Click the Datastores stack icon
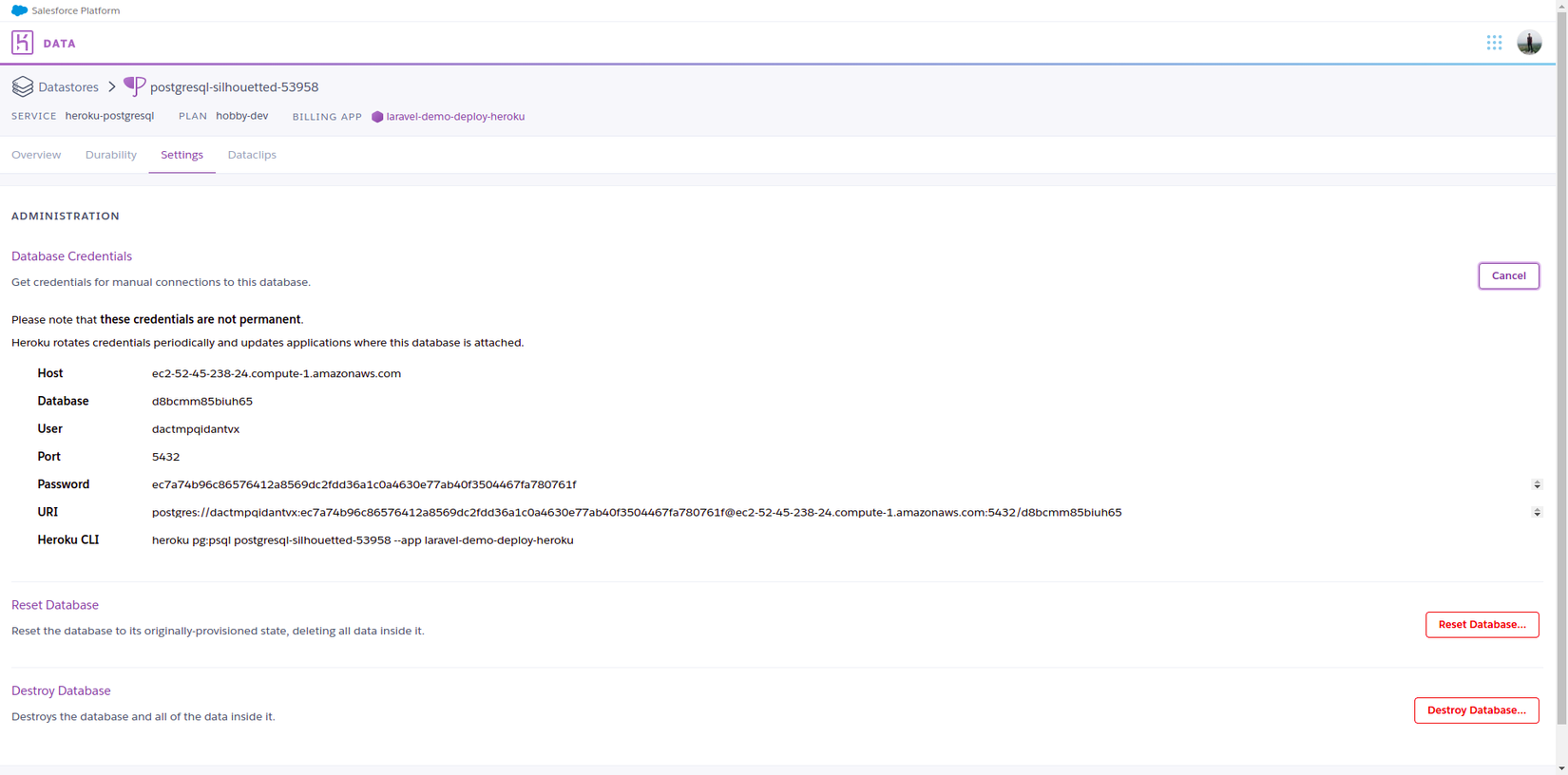Screen dimensions: 1568x775 pyautogui.click(x=23, y=86)
